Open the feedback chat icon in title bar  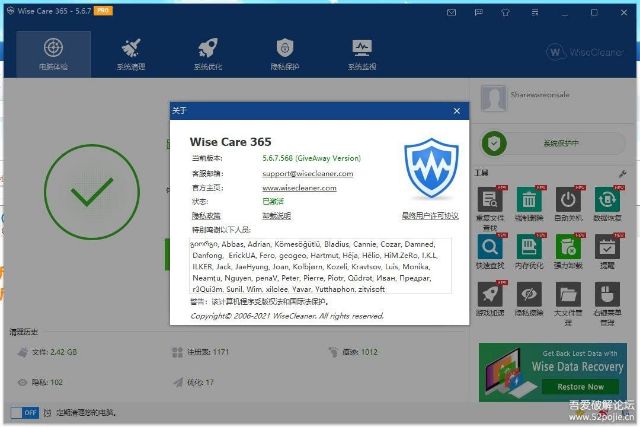point(479,13)
